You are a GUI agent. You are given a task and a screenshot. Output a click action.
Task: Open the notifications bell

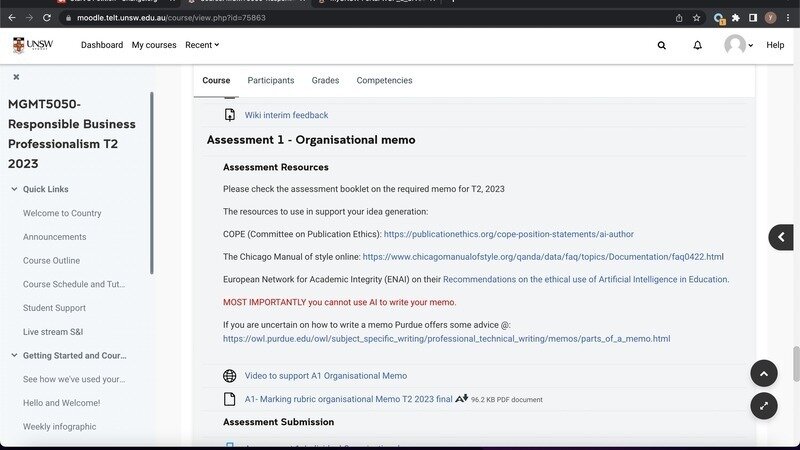tap(697, 45)
